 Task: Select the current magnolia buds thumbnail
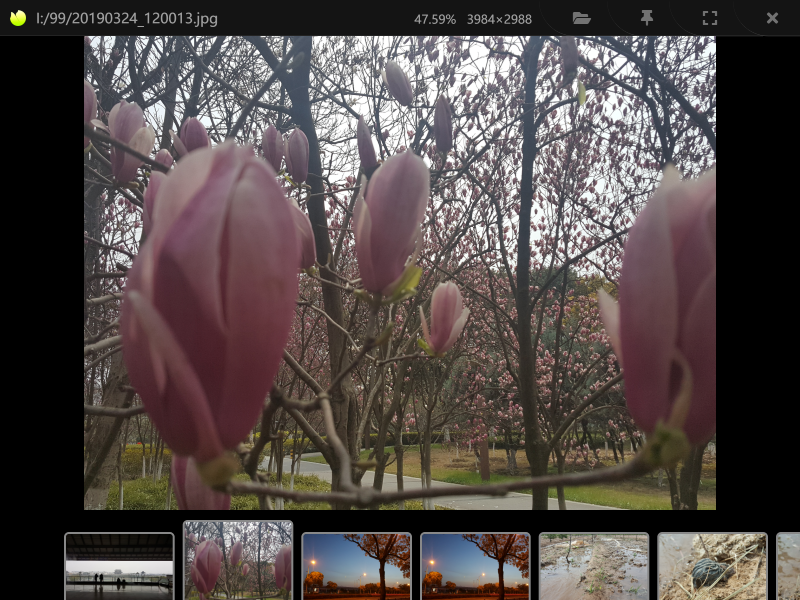238,560
